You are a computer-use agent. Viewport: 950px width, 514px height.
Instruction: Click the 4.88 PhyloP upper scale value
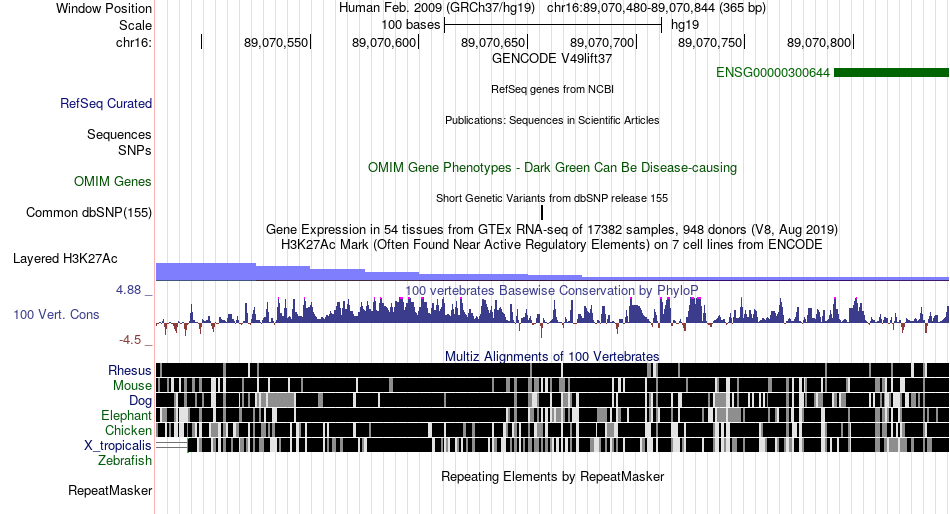tap(128, 290)
